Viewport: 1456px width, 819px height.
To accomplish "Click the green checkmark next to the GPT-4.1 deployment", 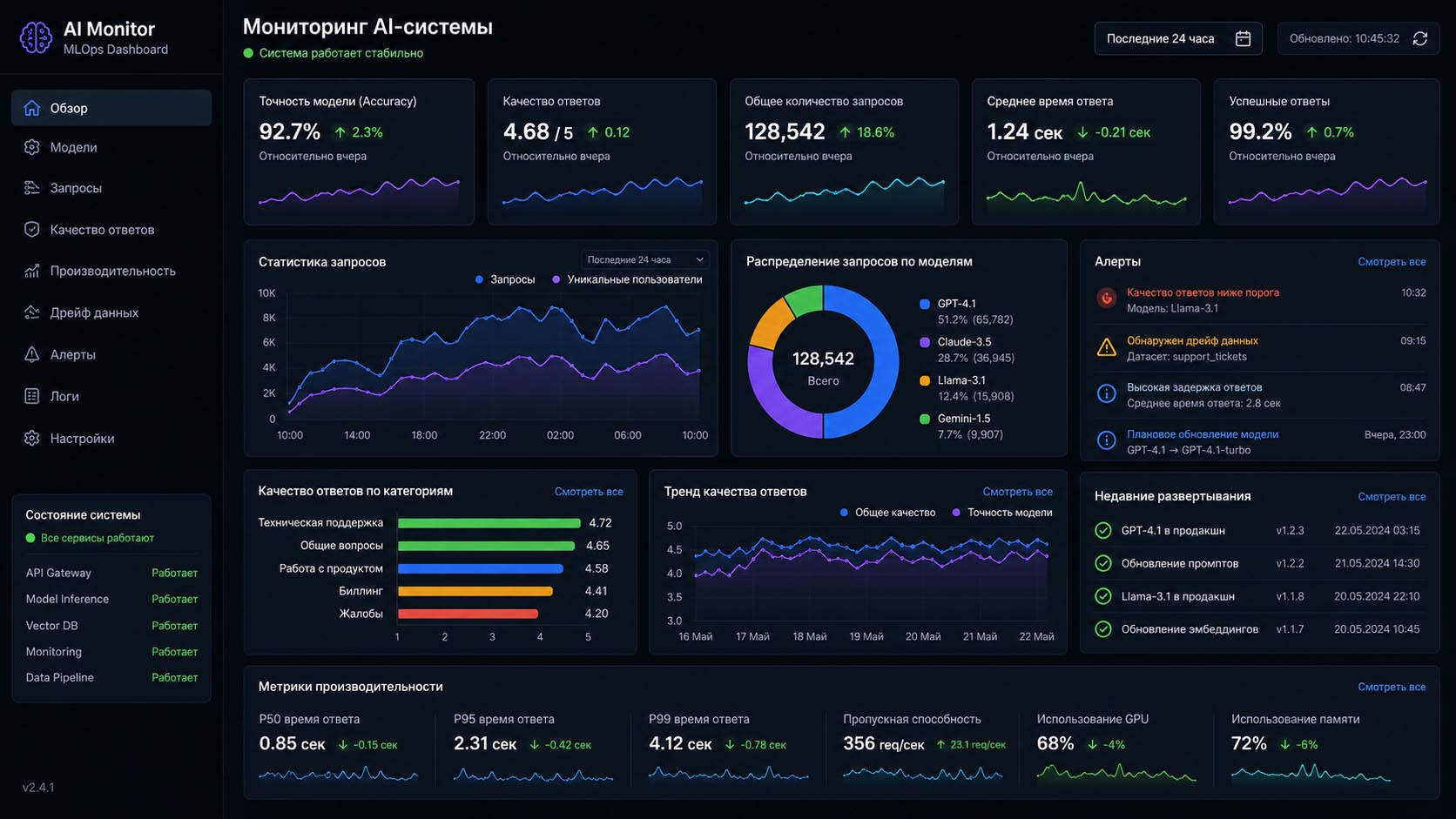I will (1103, 530).
